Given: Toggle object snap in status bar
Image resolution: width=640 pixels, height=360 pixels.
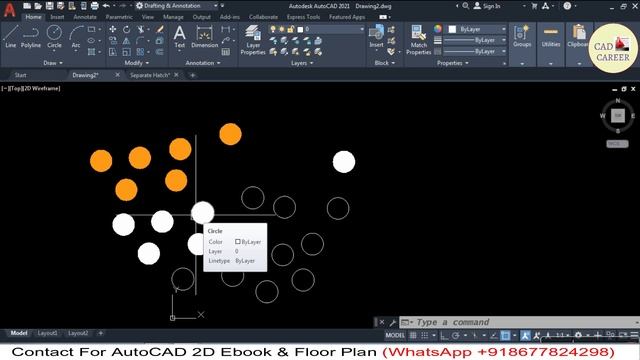Looking at the screenshot, I should point(505,336).
